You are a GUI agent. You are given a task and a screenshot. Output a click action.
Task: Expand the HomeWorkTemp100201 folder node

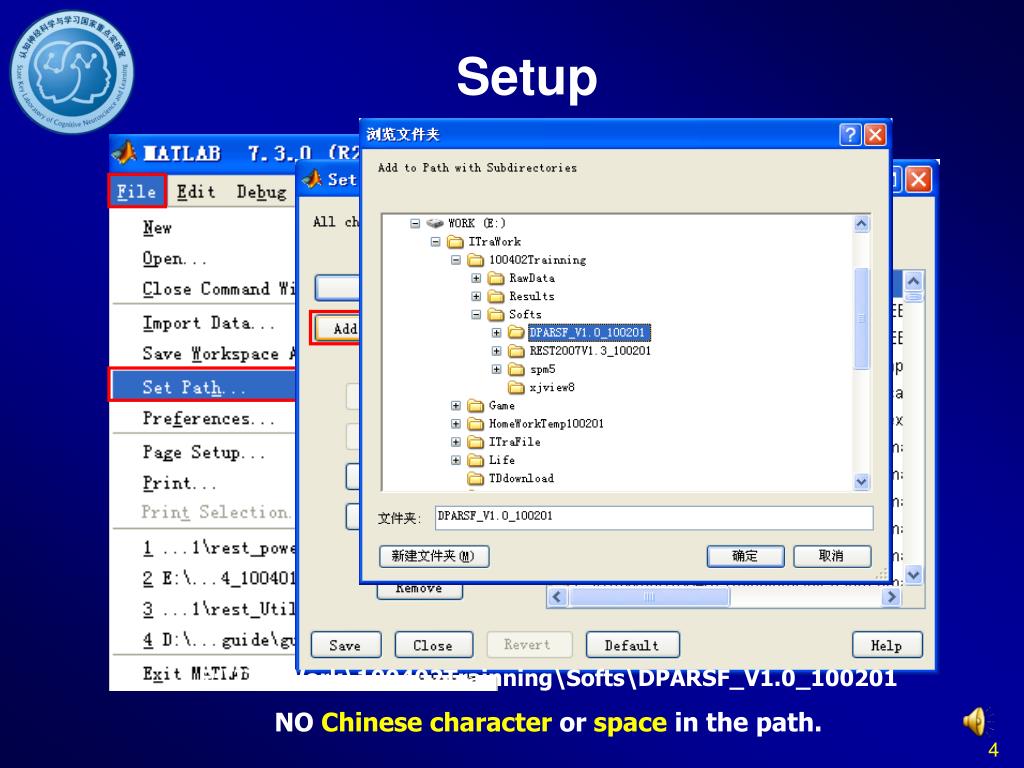coord(456,424)
